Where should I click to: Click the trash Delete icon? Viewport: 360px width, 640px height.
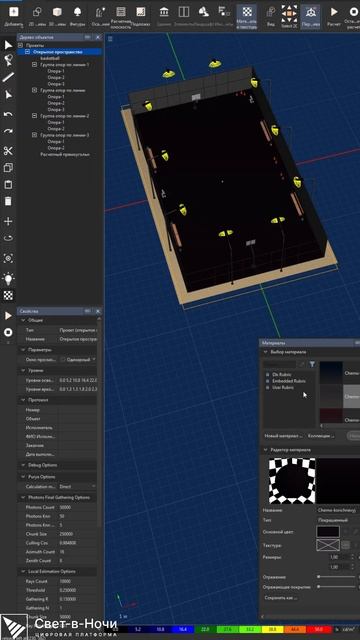coord(8,201)
